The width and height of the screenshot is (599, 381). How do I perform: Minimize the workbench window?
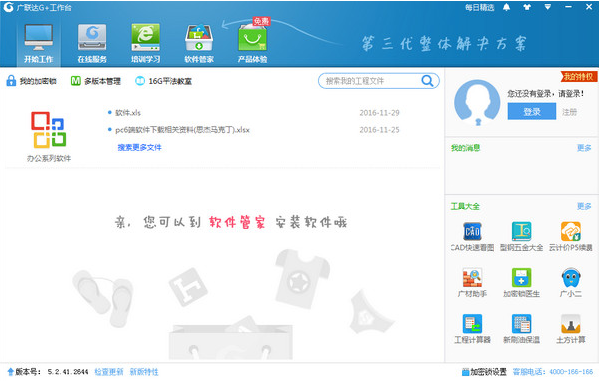[568, 7]
